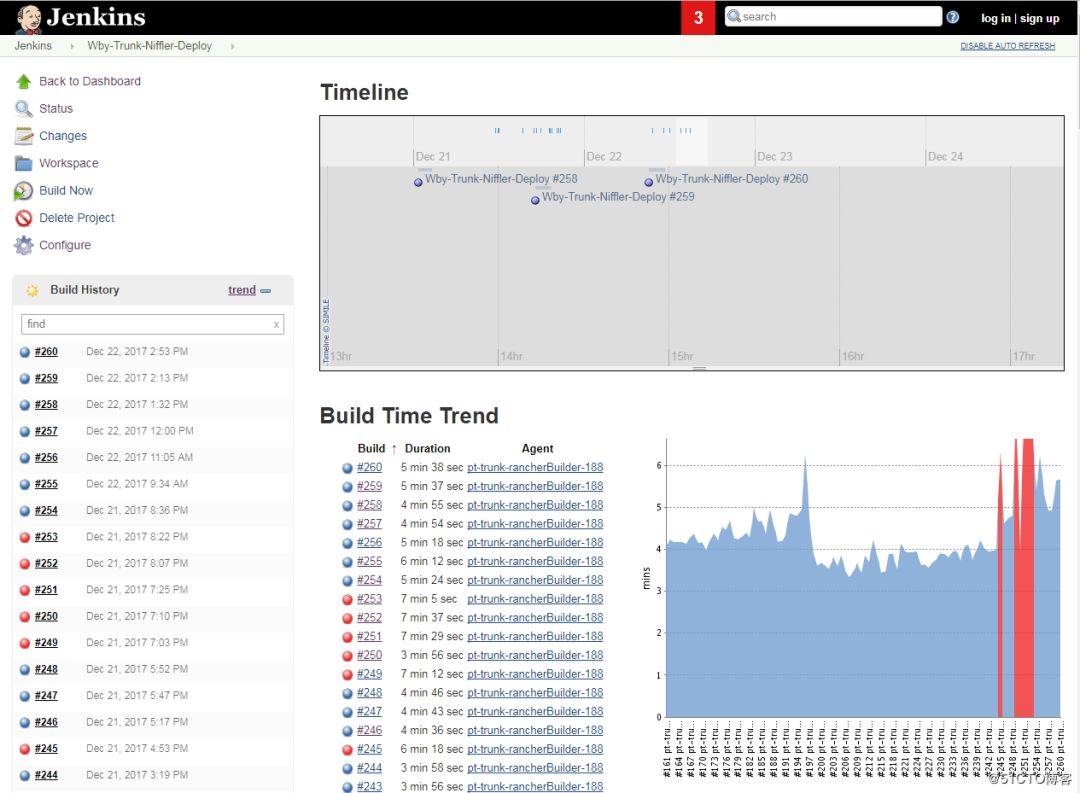The height and width of the screenshot is (793, 1080).
Task: Toggle the Disable Auto Refresh link
Action: (x=1007, y=45)
